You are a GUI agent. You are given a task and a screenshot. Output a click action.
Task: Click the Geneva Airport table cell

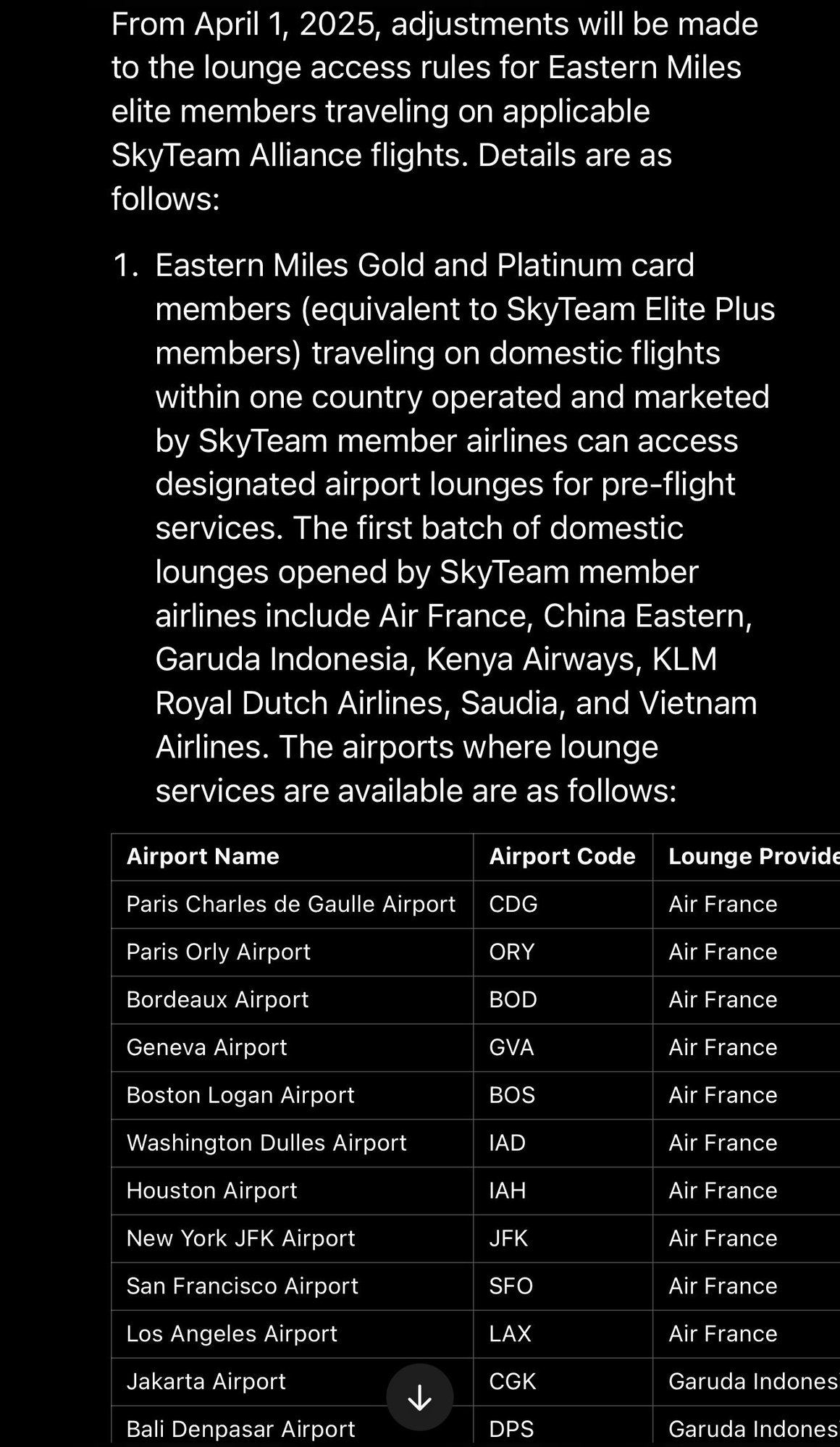tap(206, 1047)
